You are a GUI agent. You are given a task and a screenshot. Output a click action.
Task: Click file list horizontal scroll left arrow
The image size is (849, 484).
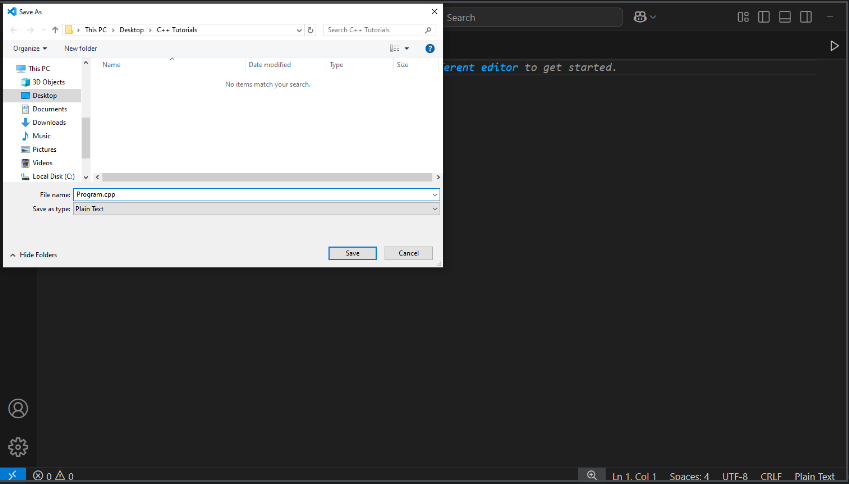pos(97,177)
